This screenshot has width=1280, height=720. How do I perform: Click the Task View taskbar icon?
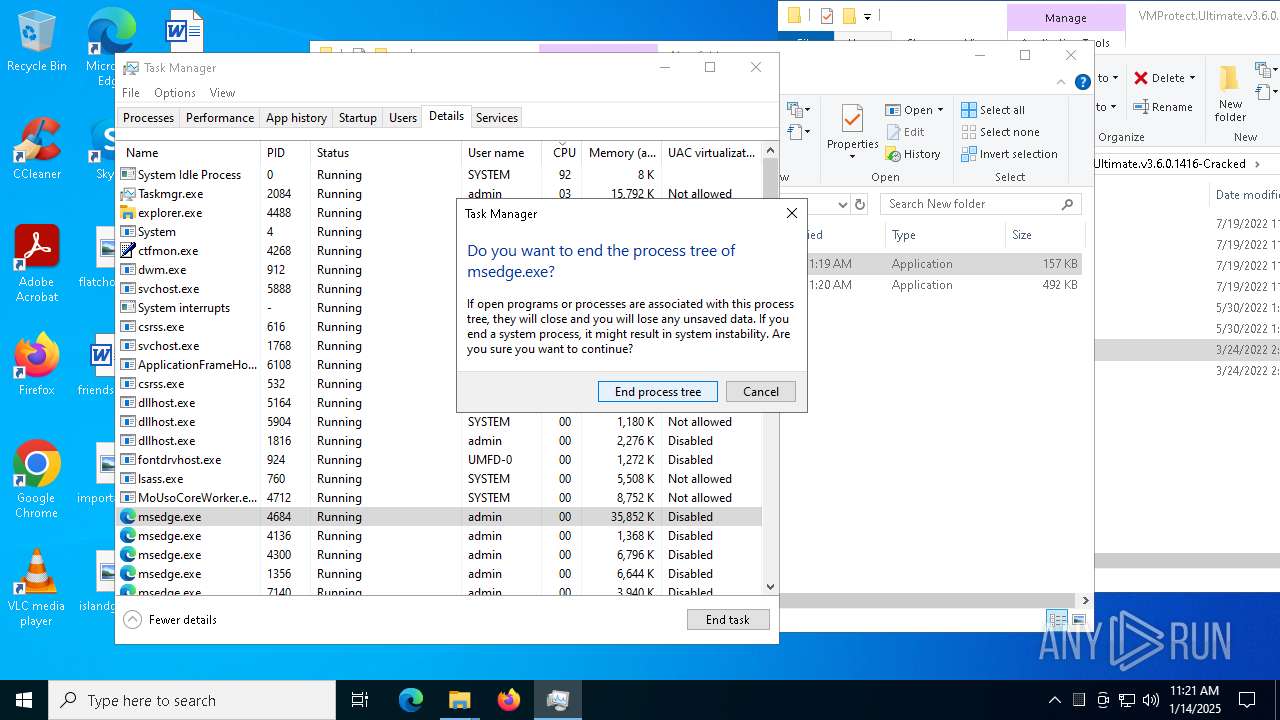point(360,700)
